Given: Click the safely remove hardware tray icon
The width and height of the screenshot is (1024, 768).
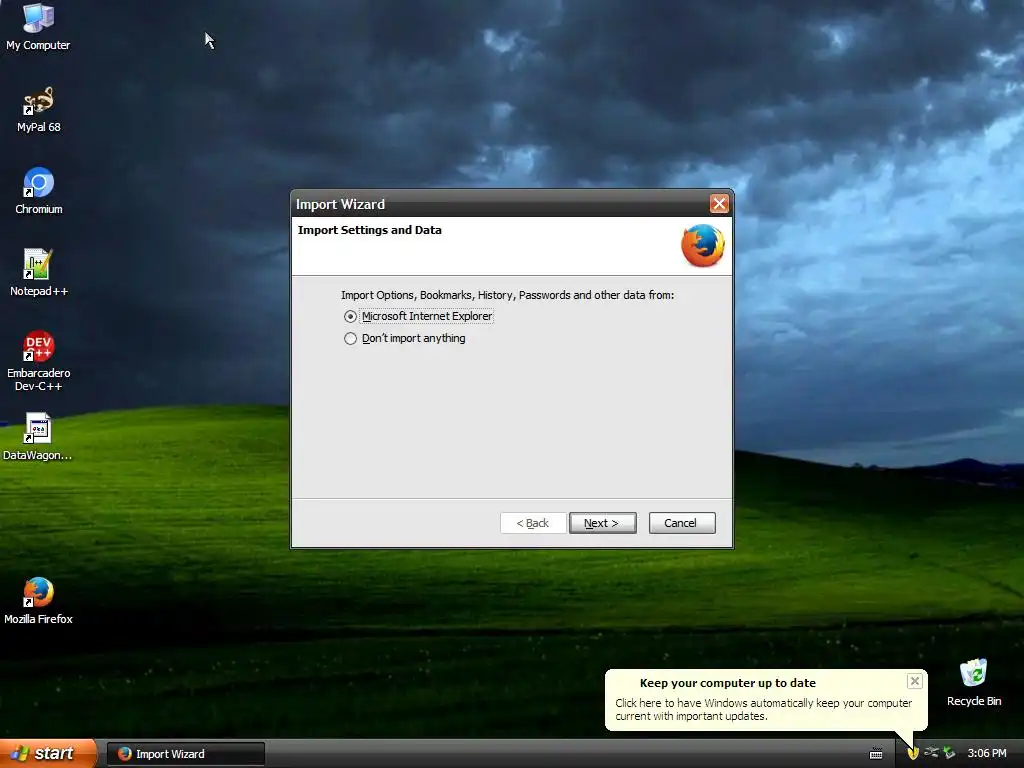Looking at the screenshot, I should [x=949, y=753].
